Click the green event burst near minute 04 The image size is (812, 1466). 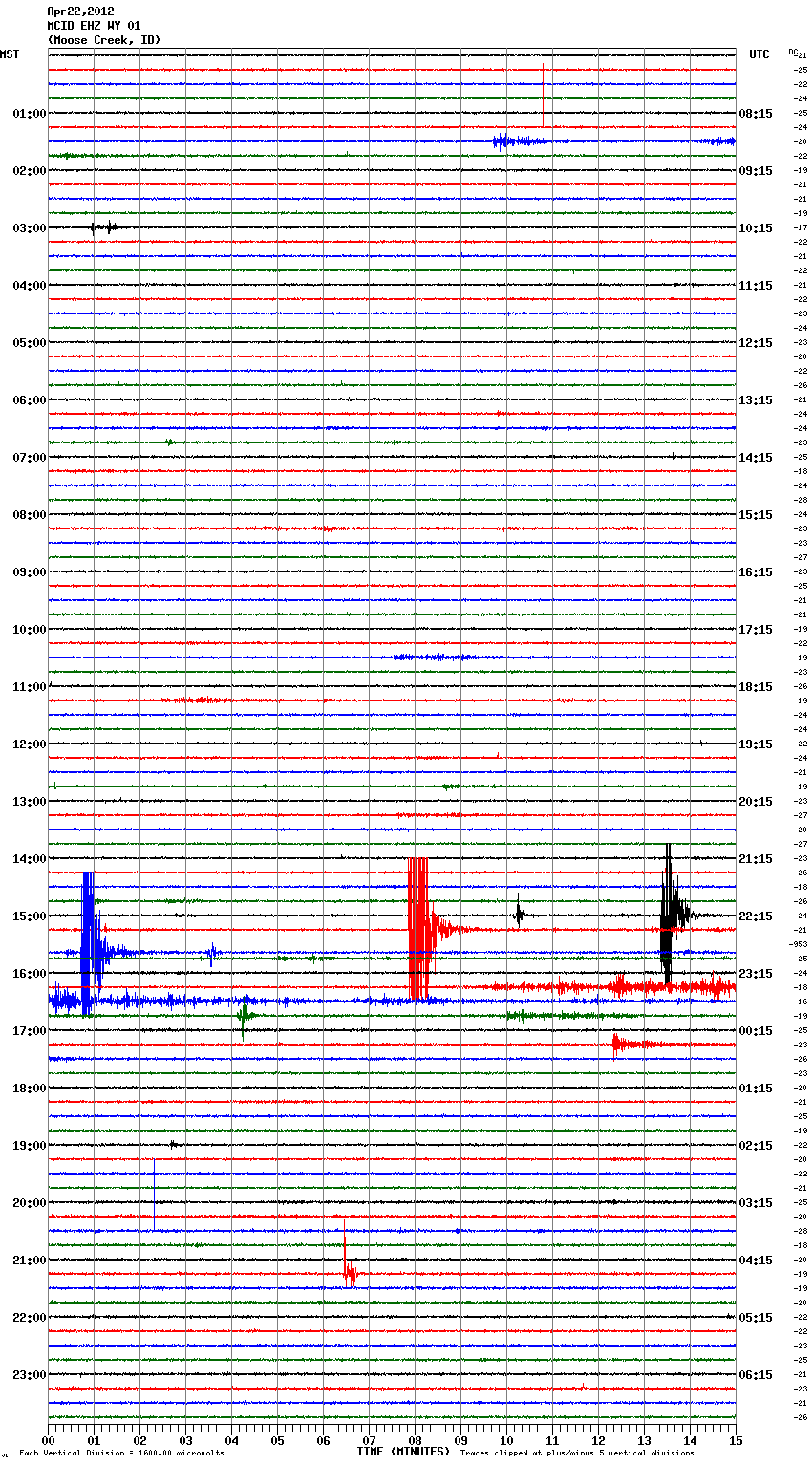(x=244, y=1017)
